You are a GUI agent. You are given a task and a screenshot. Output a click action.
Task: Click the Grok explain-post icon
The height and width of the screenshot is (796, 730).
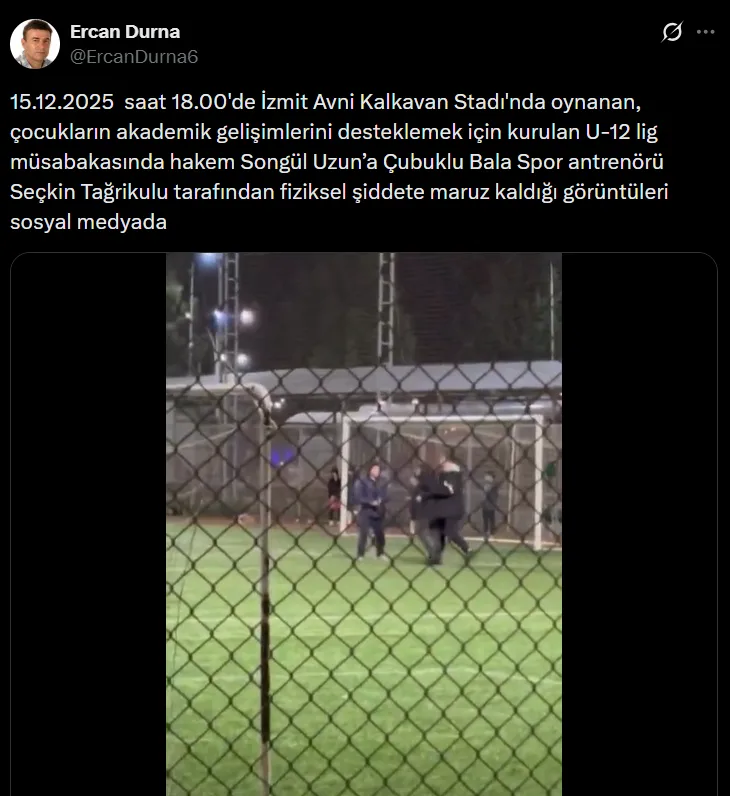point(672,32)
